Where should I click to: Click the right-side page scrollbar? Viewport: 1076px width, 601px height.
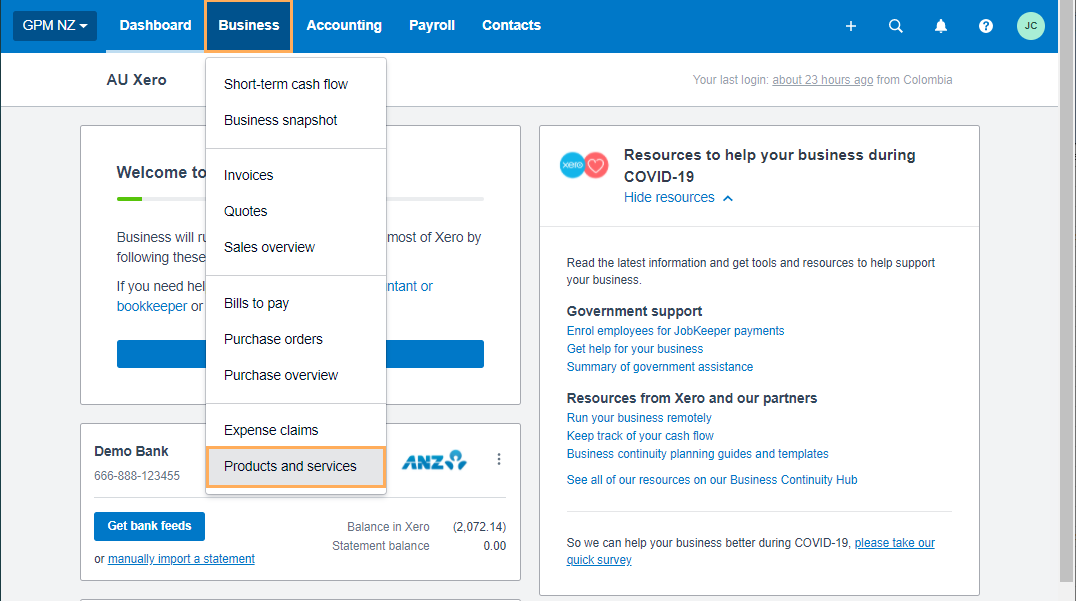coord(1064,300)
